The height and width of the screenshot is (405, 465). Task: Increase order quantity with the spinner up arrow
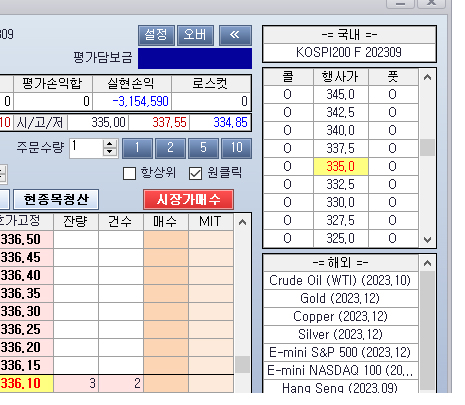coord(110,144)
